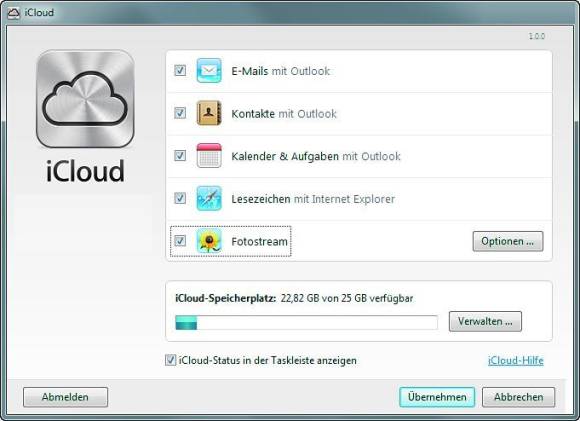The width and height of the screenshot is (580, 421).
Task: Click the iCloud-Speicherplatz usage bar
Action: click(x=306, y=323)
